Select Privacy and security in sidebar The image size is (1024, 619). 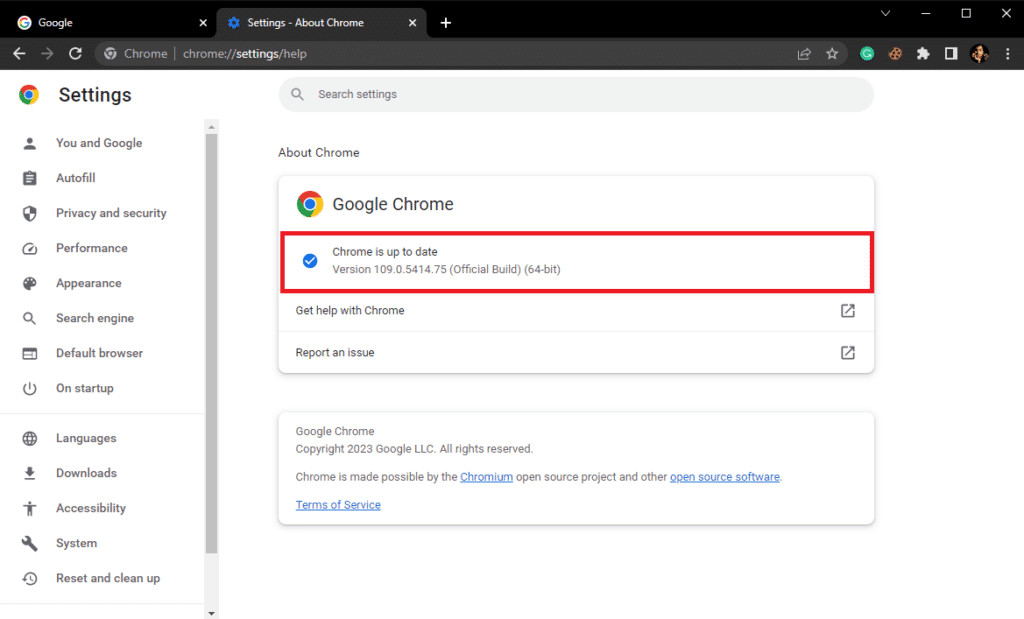point(111,213)
